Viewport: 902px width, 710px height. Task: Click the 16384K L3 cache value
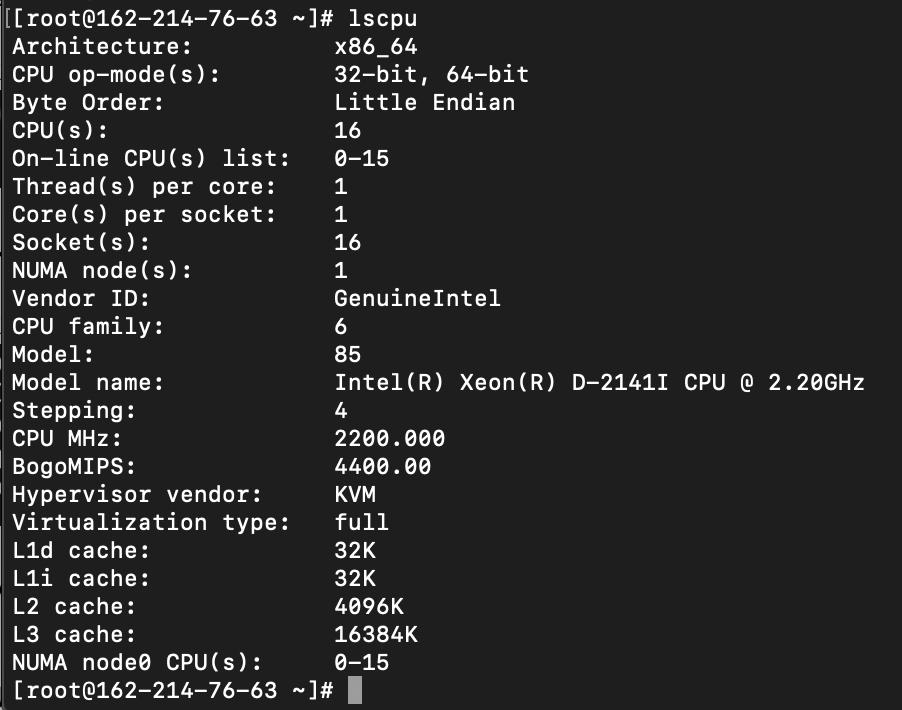click(375, 634)
